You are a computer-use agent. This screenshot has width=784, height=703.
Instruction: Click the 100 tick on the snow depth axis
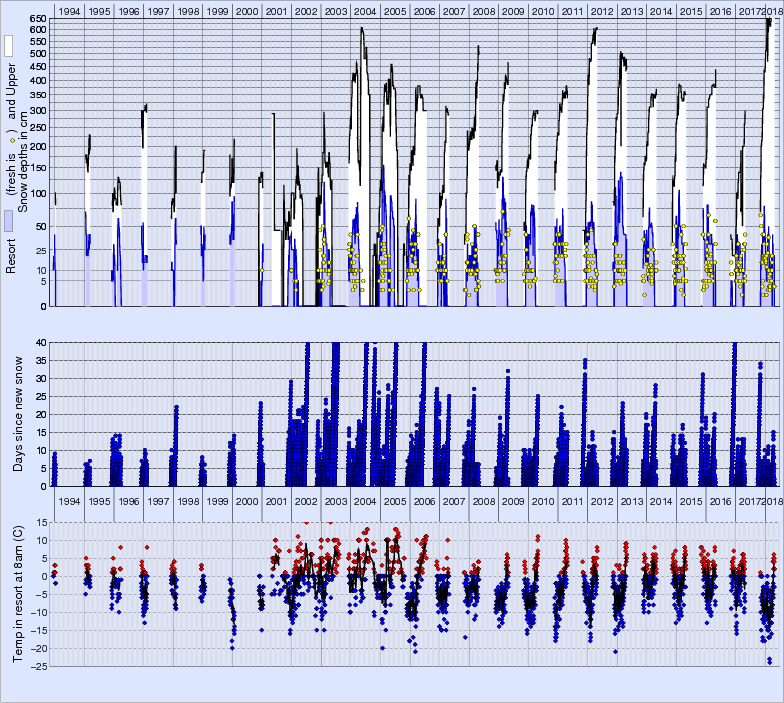[x=38, y=194]
